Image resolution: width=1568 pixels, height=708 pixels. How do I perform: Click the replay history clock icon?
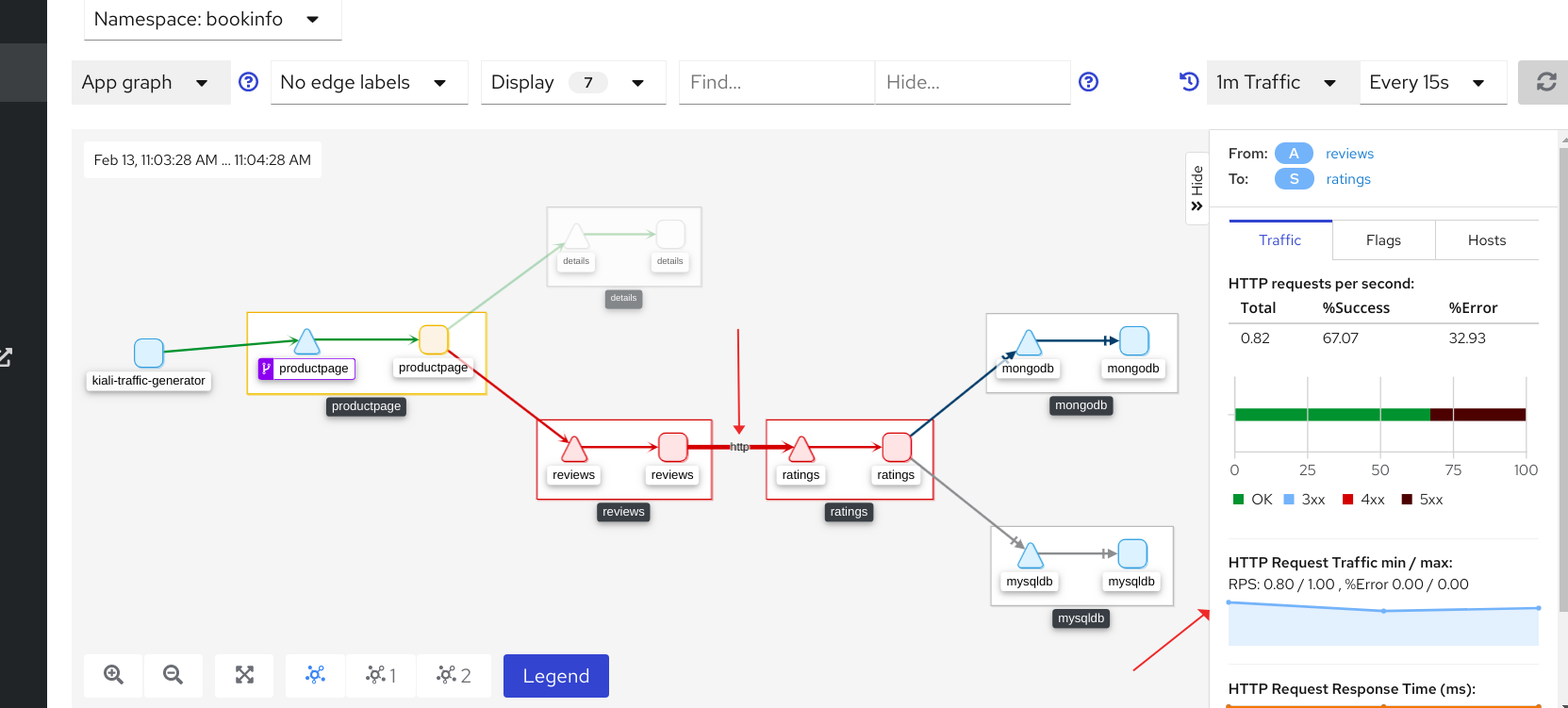[x=1189, y=82]
